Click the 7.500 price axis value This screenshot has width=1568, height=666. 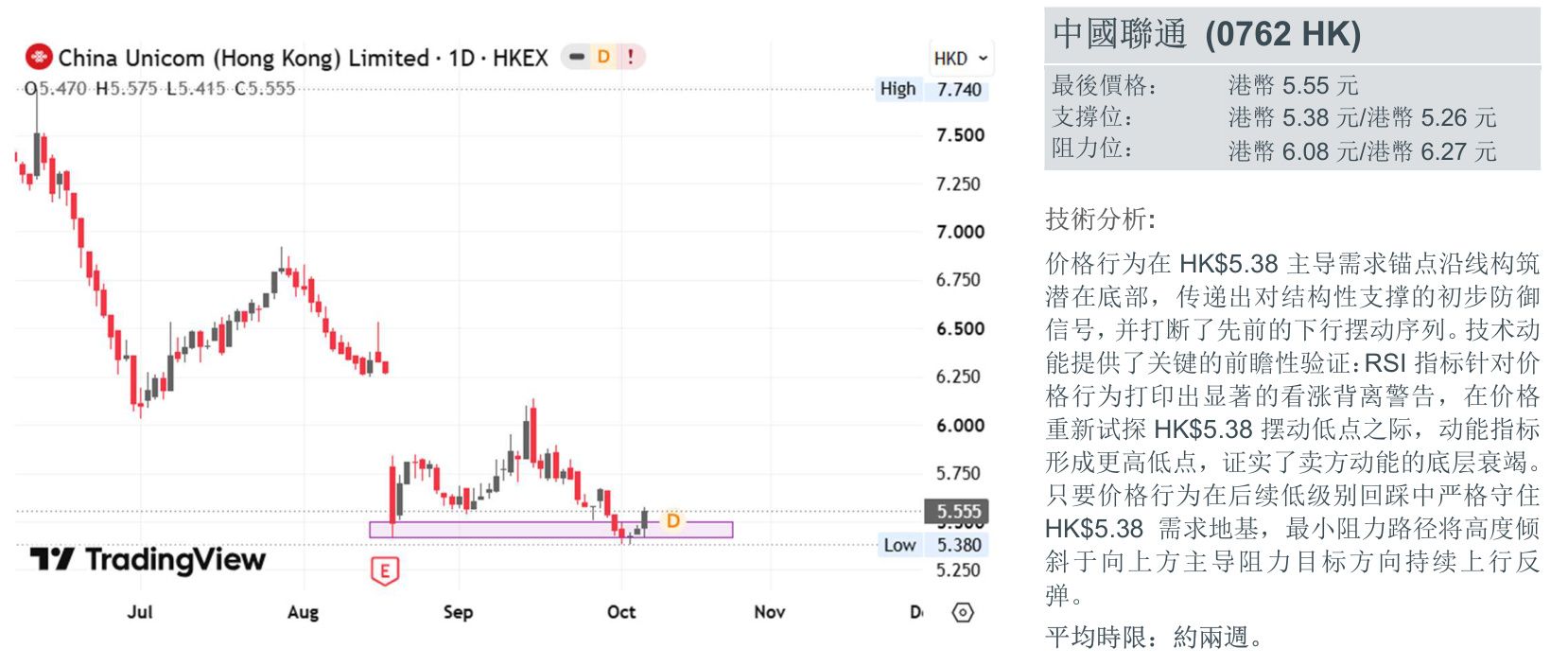[960, 135]
